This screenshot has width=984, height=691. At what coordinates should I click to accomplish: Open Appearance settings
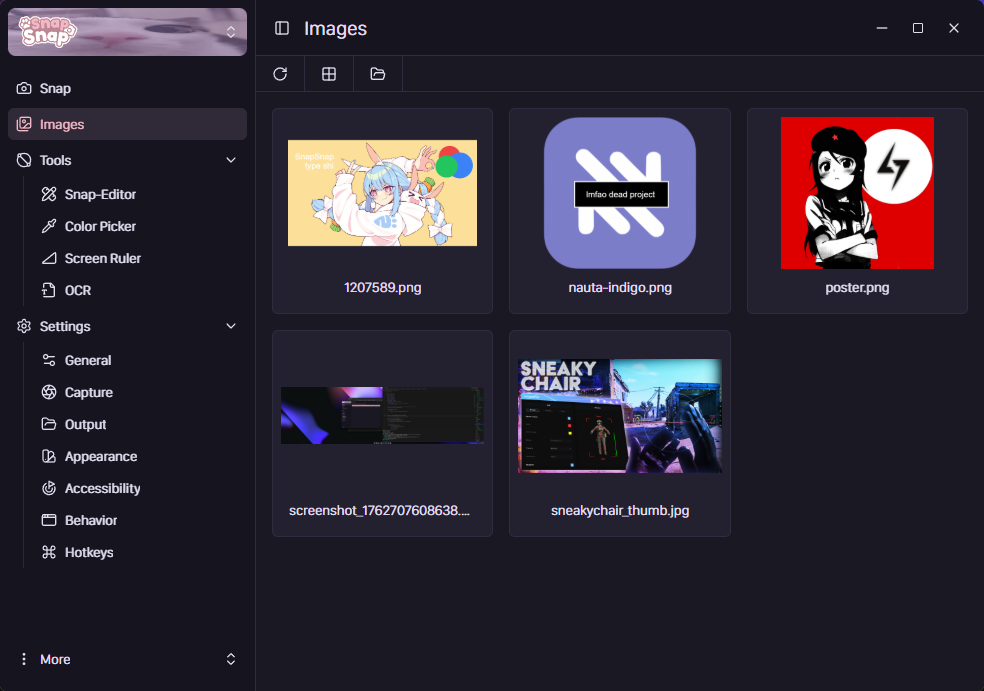100,456
